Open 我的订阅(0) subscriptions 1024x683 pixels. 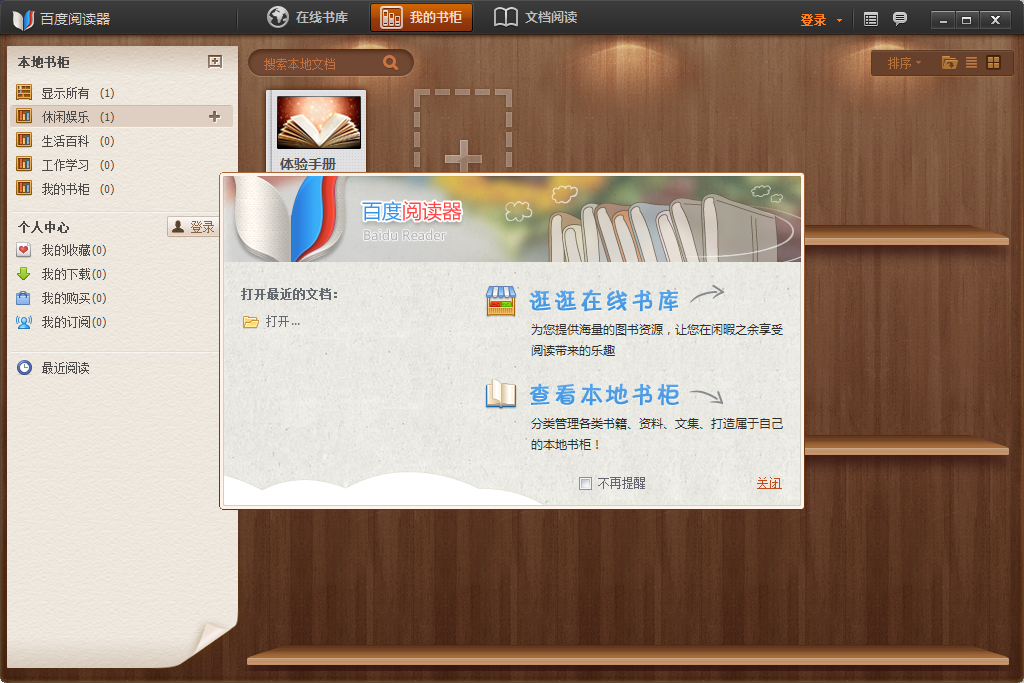[73, 322]
